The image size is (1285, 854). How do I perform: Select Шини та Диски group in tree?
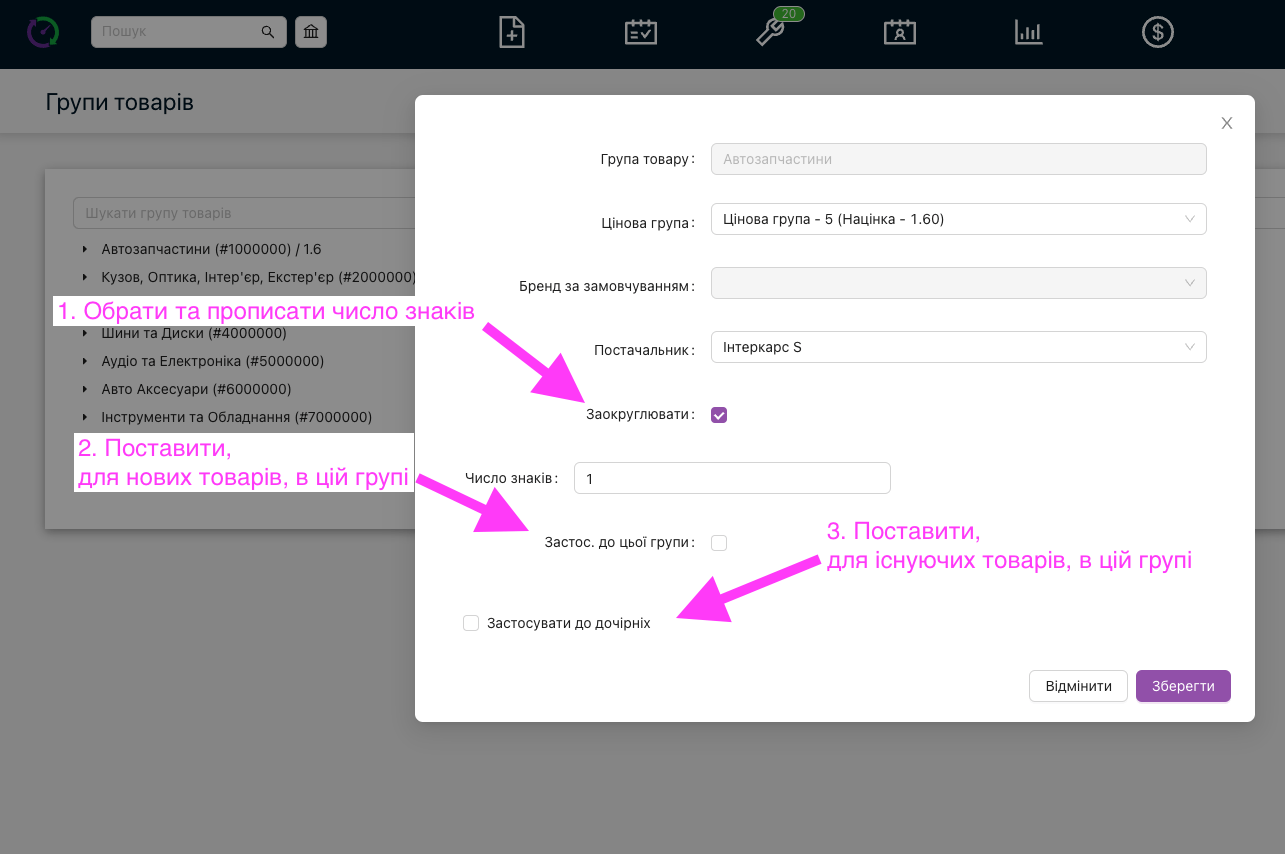[193, 333]
